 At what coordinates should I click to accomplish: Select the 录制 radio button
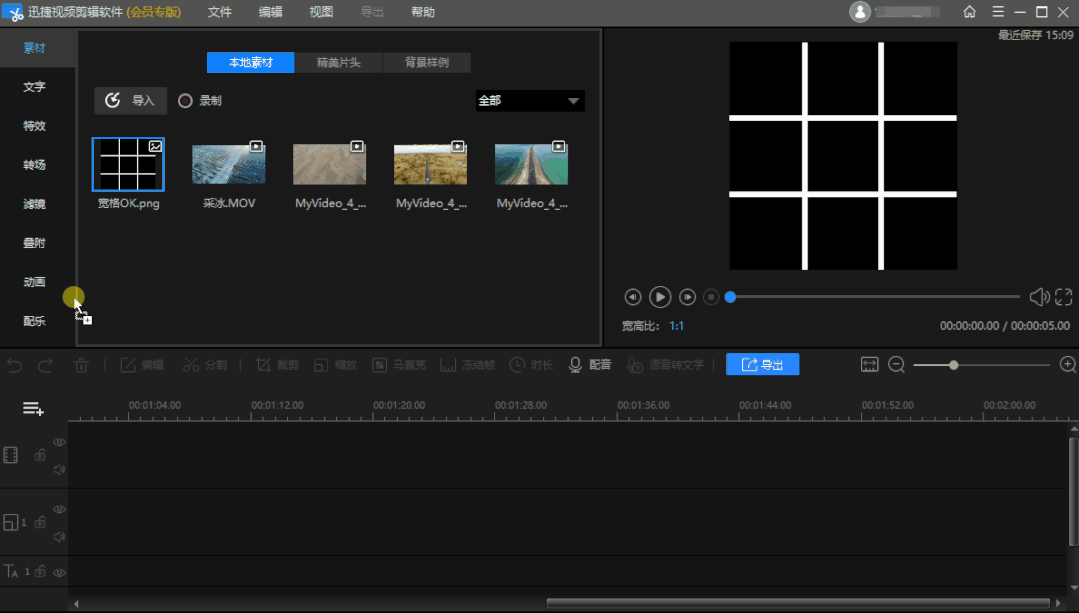tap(185, 101)
